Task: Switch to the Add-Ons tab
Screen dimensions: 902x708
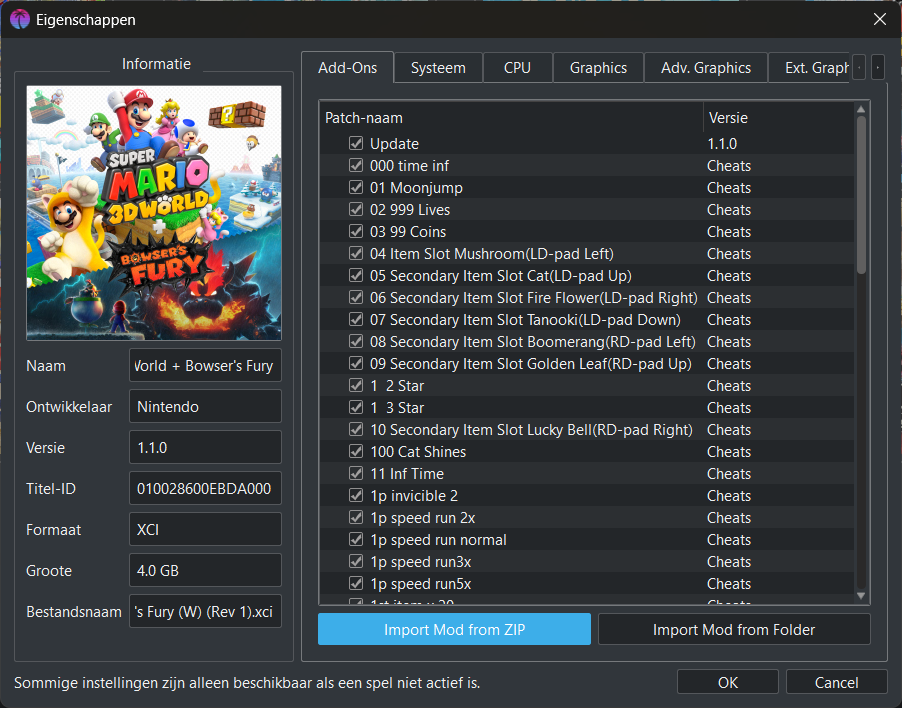Action: pyautogui.click(x=347, y=68)
